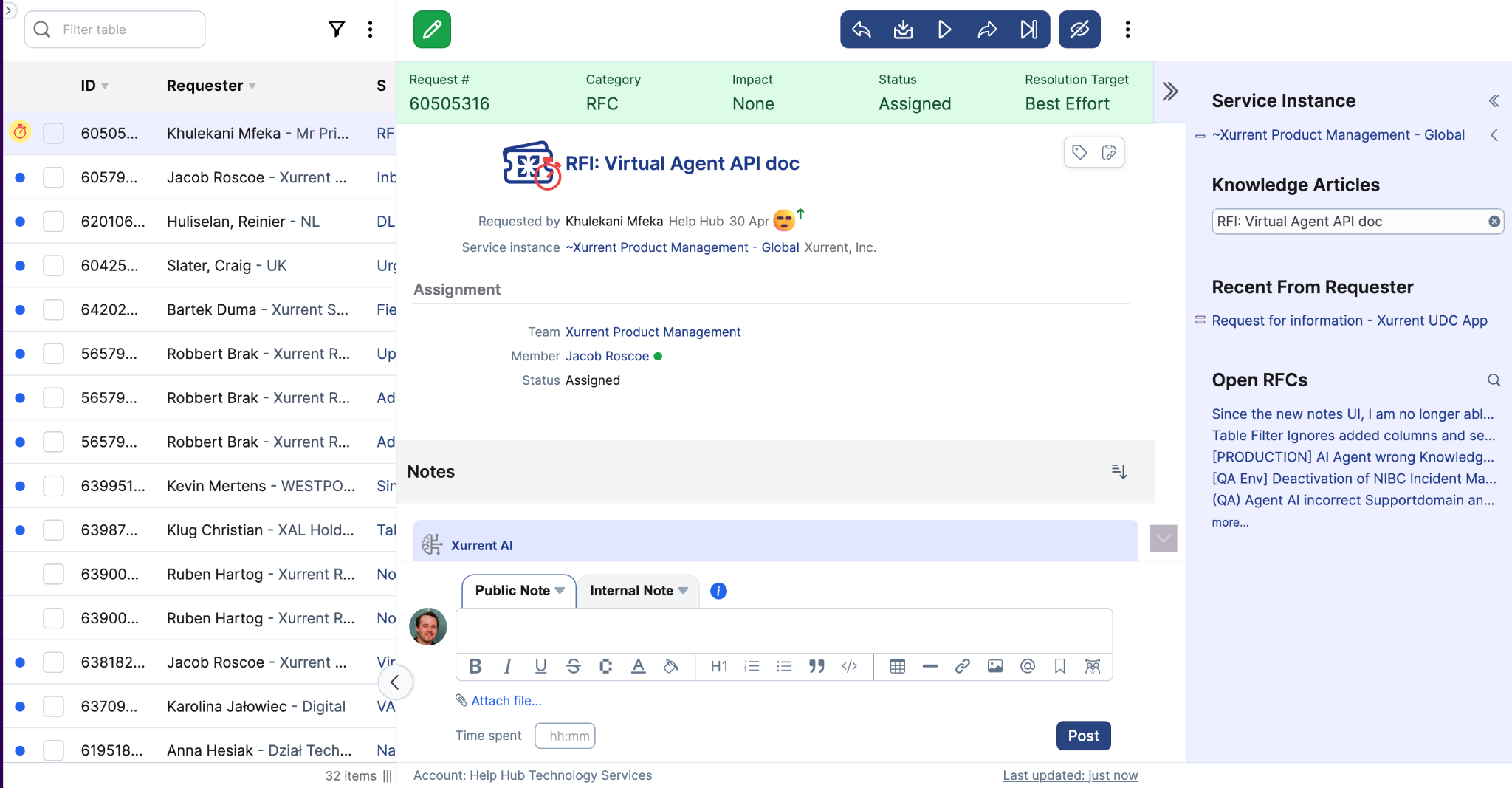Open the request more-options kebab menu
This screenshot has width=1512, height=788.
click(1127, 30)
